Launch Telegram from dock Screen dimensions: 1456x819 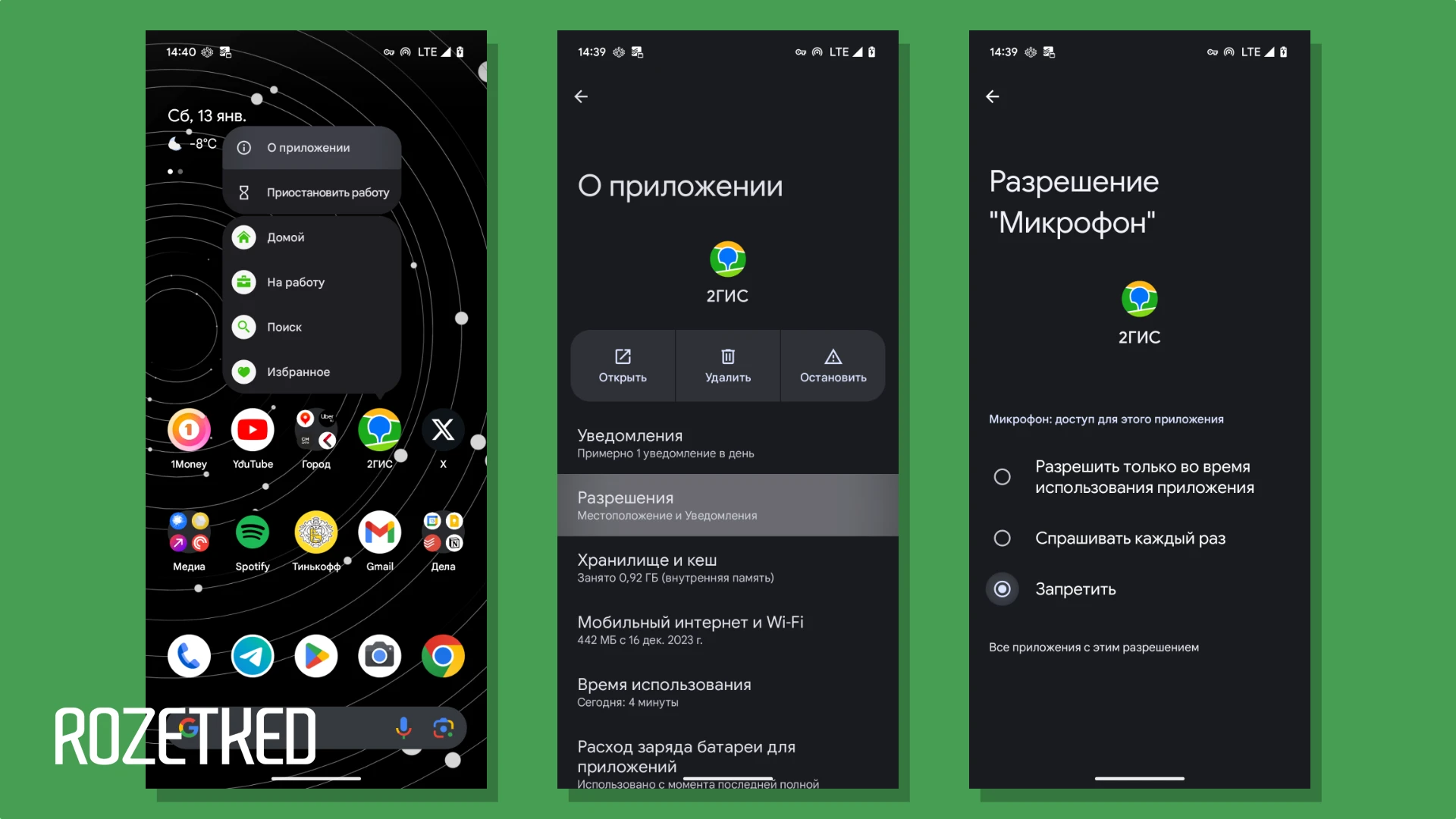[253, 656]
